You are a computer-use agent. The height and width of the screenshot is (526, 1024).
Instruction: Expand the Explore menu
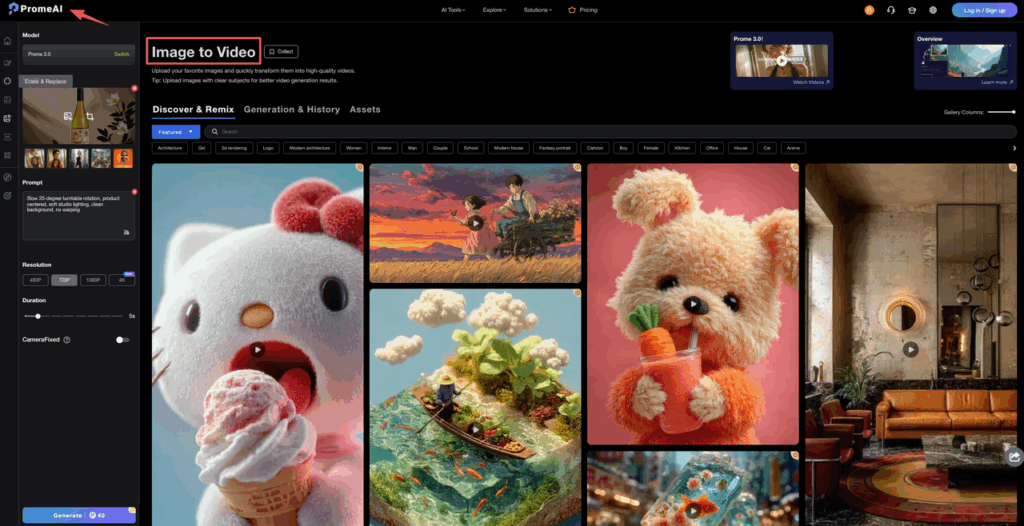pyautogui.click(x=494, y=10)
